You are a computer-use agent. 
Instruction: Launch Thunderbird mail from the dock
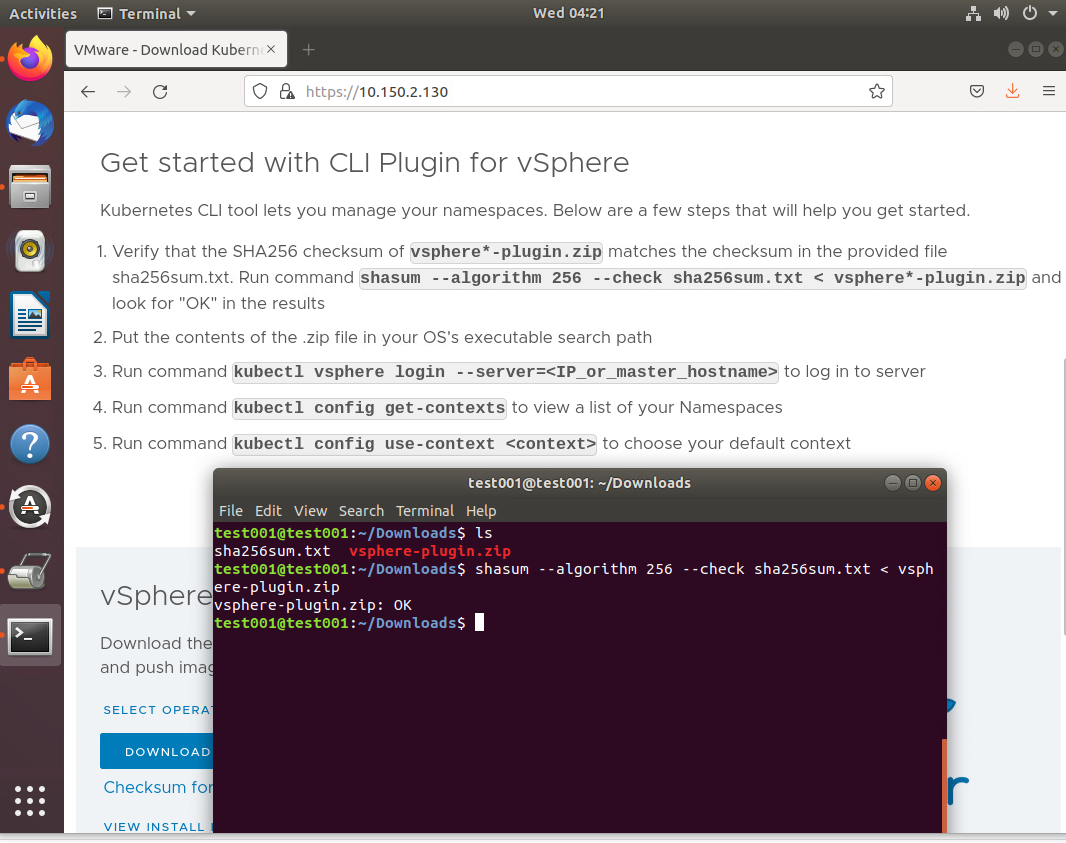coord(30,123)
